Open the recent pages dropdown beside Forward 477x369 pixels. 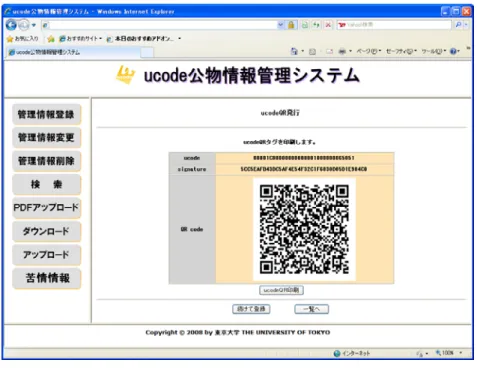pyautogui.click(x=34, y=25)
